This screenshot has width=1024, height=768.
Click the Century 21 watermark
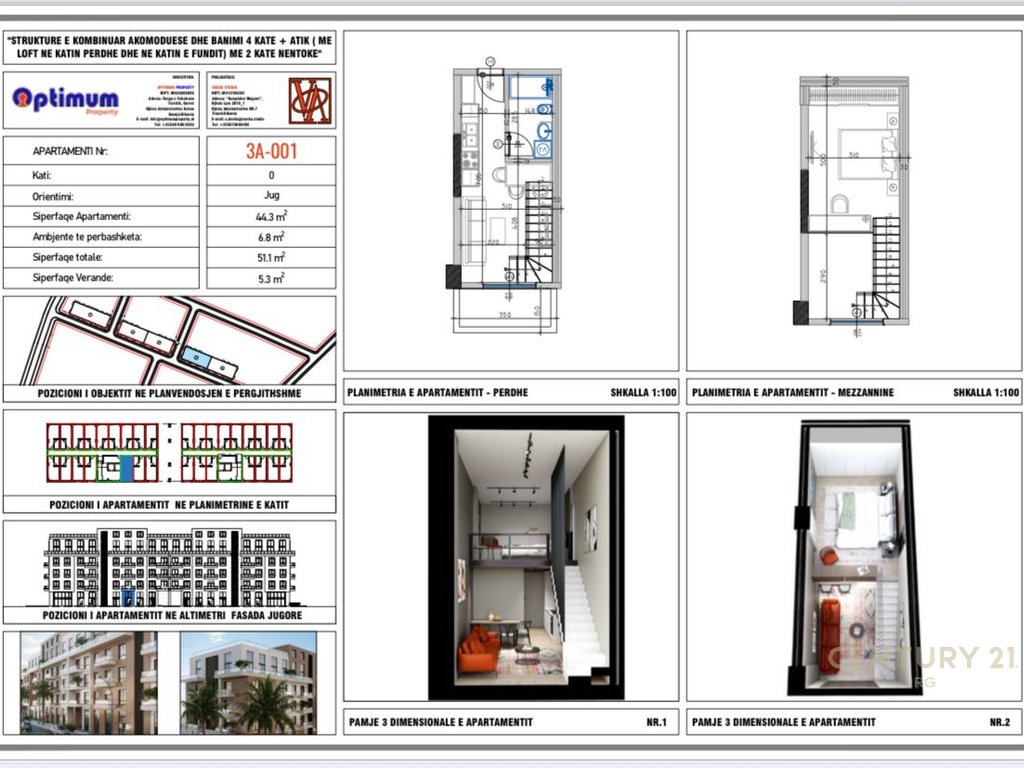pyautogui.click(x=918, y=660)
